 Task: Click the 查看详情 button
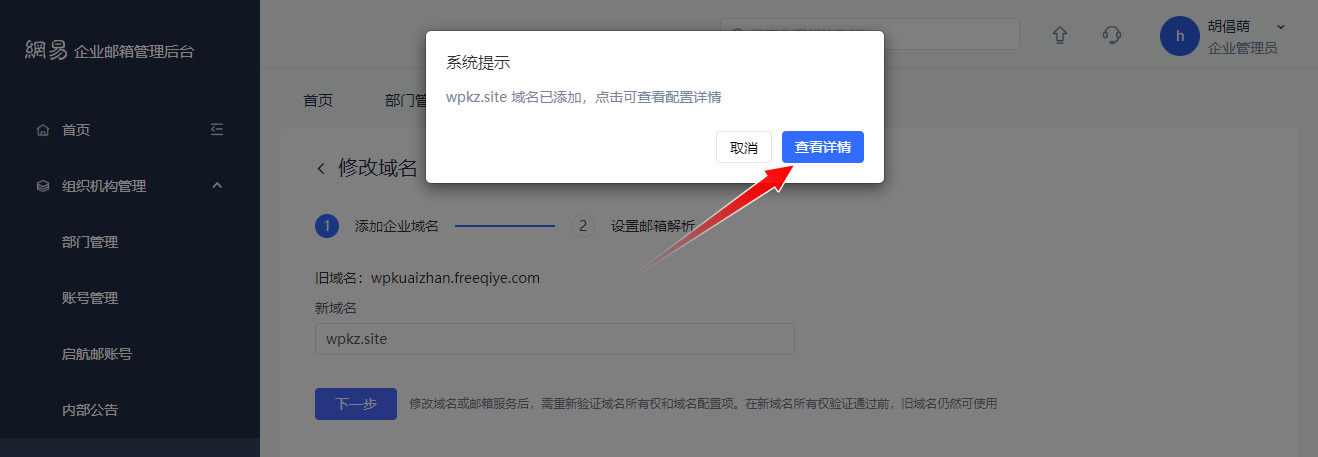coord(823,147)
